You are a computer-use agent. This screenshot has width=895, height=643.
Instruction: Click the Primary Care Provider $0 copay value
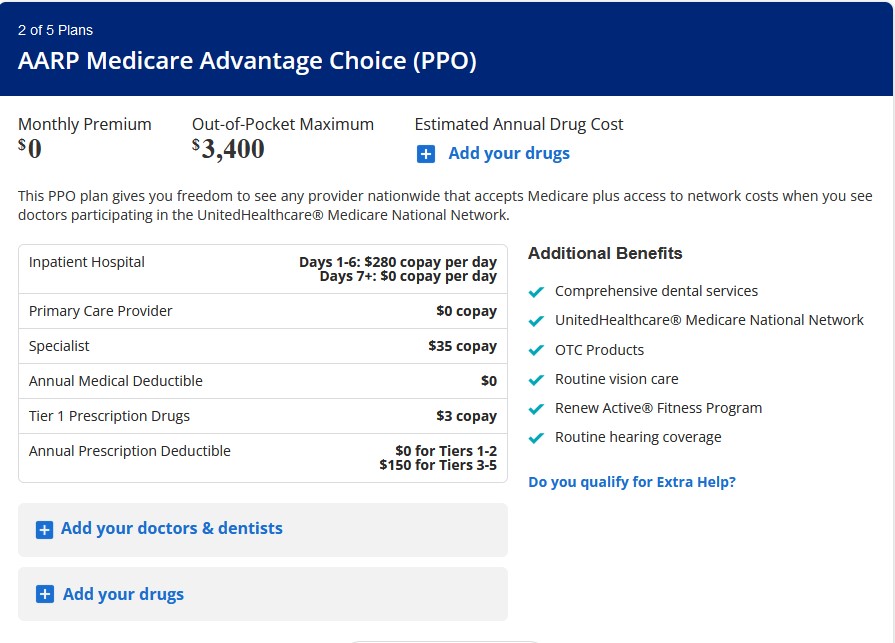[466, 311]
